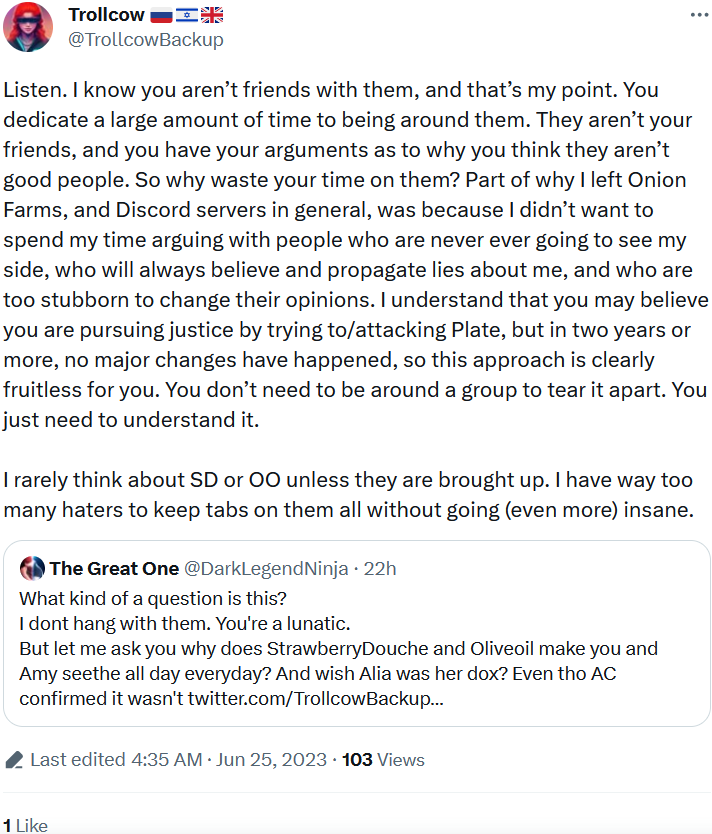Viewport: 712px width, 834px height.
Task: Click the Trollcow display name
Action: tap(106, 15)
